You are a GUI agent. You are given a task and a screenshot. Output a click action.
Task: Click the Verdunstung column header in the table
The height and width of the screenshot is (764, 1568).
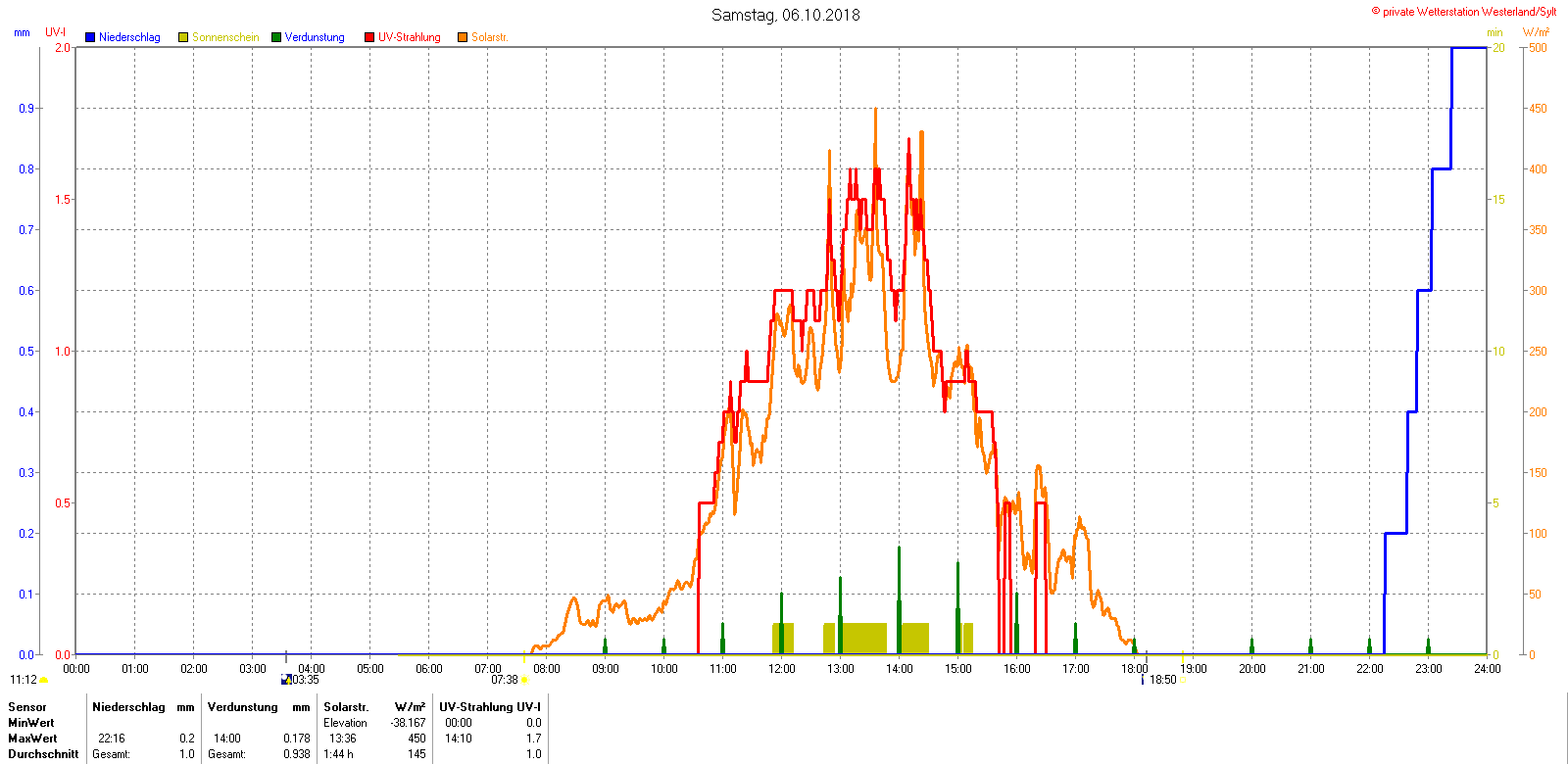[243, 707]
